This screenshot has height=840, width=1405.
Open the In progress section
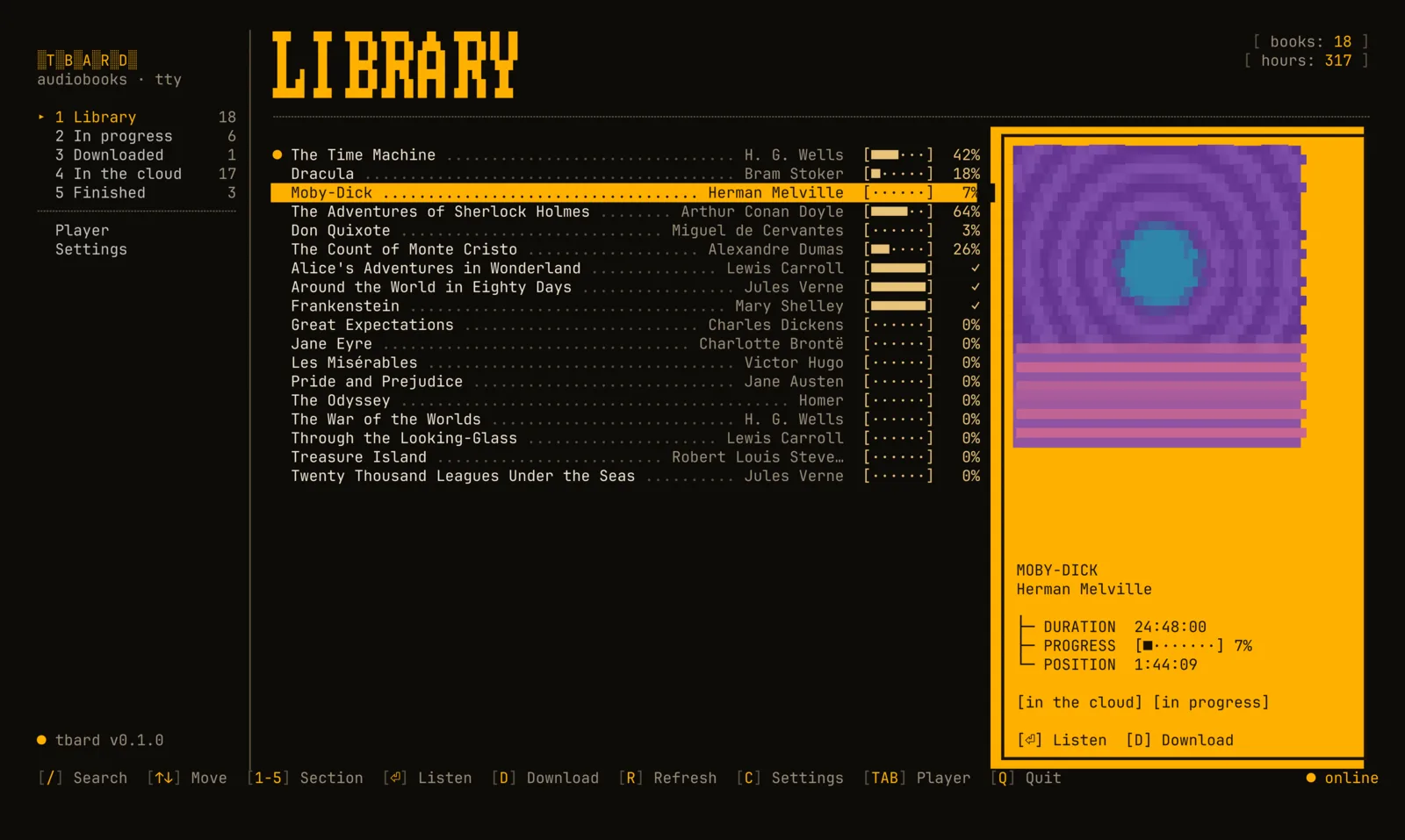click(137, 136)
